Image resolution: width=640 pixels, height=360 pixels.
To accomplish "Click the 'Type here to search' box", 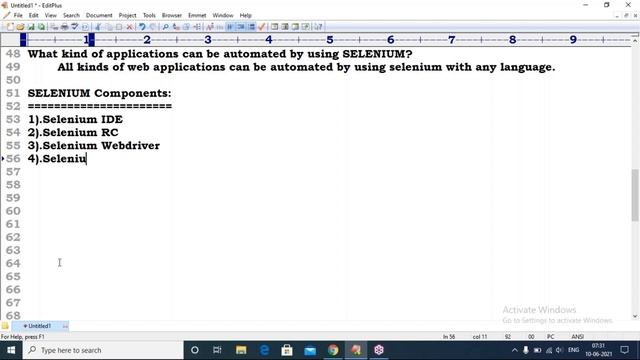I will click(x=103, y=350).
